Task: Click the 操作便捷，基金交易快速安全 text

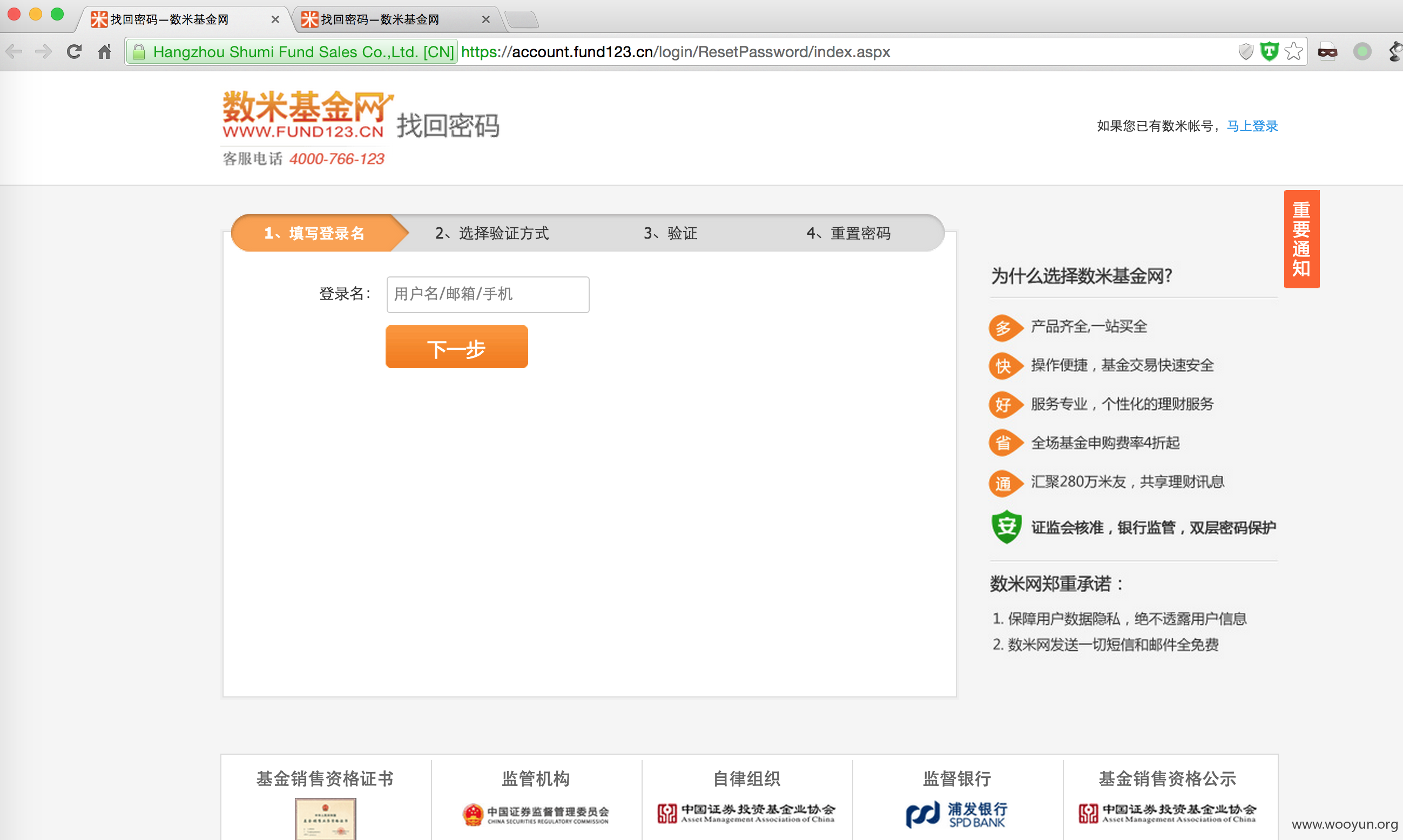Action: point(1122,365)
